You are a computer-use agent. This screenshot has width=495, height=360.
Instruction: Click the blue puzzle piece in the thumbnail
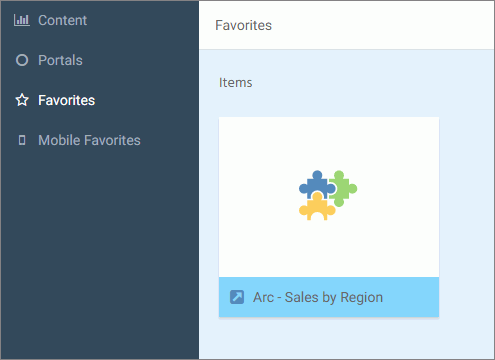[x=317, y=185]
